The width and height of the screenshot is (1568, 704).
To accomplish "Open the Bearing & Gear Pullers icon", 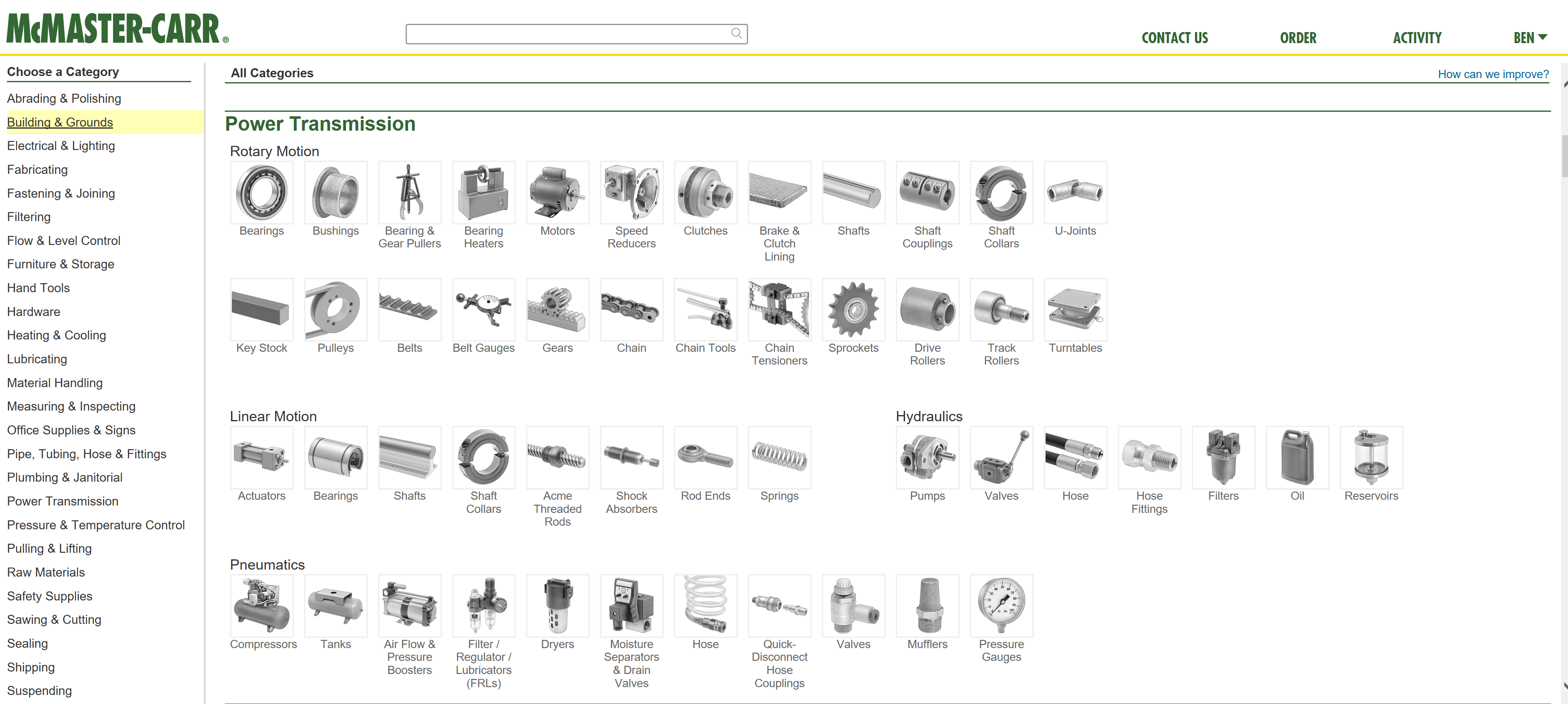I will click(x=409, y=192).
